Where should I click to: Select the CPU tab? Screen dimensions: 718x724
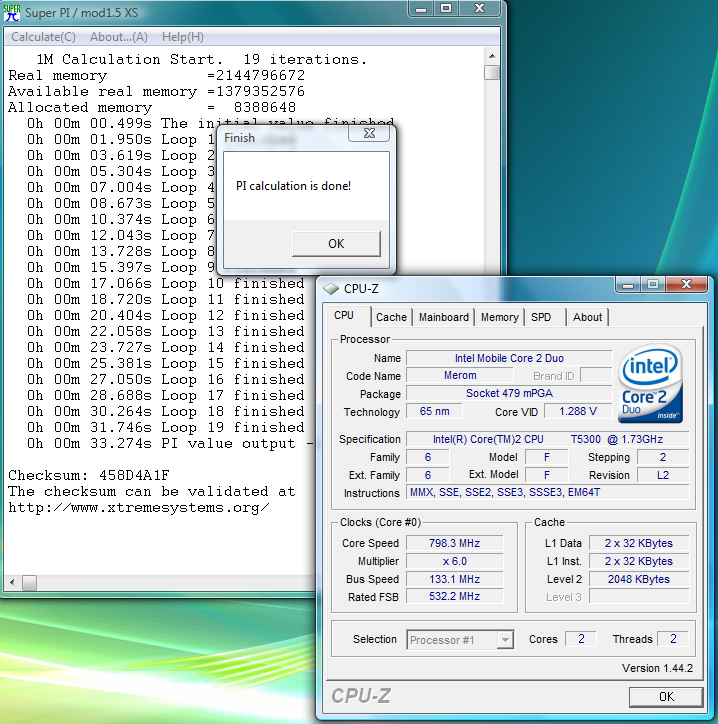point(344,315)
